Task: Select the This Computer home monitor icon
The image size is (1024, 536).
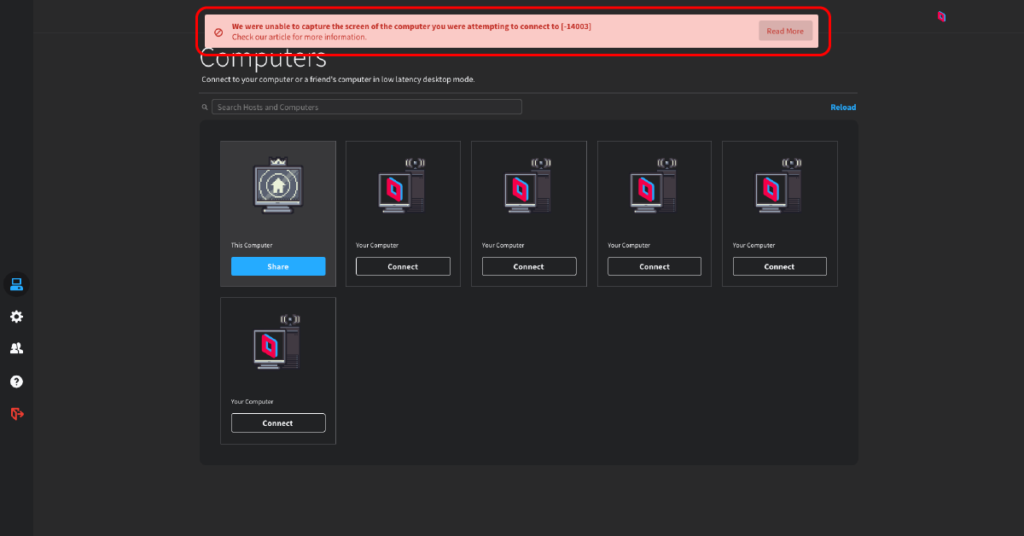Action: point(278,188)
